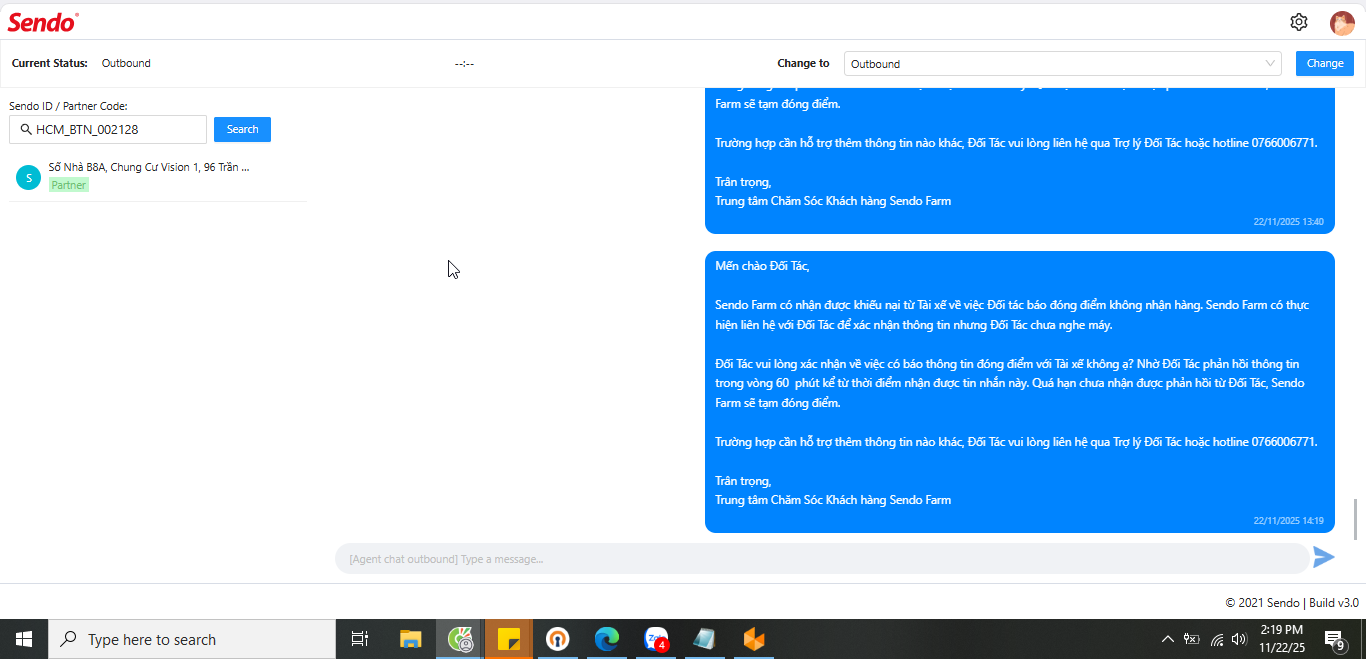Open Microsoft Edge from the taskbar
Screen dimensions: 1366x659
point(607,639)
